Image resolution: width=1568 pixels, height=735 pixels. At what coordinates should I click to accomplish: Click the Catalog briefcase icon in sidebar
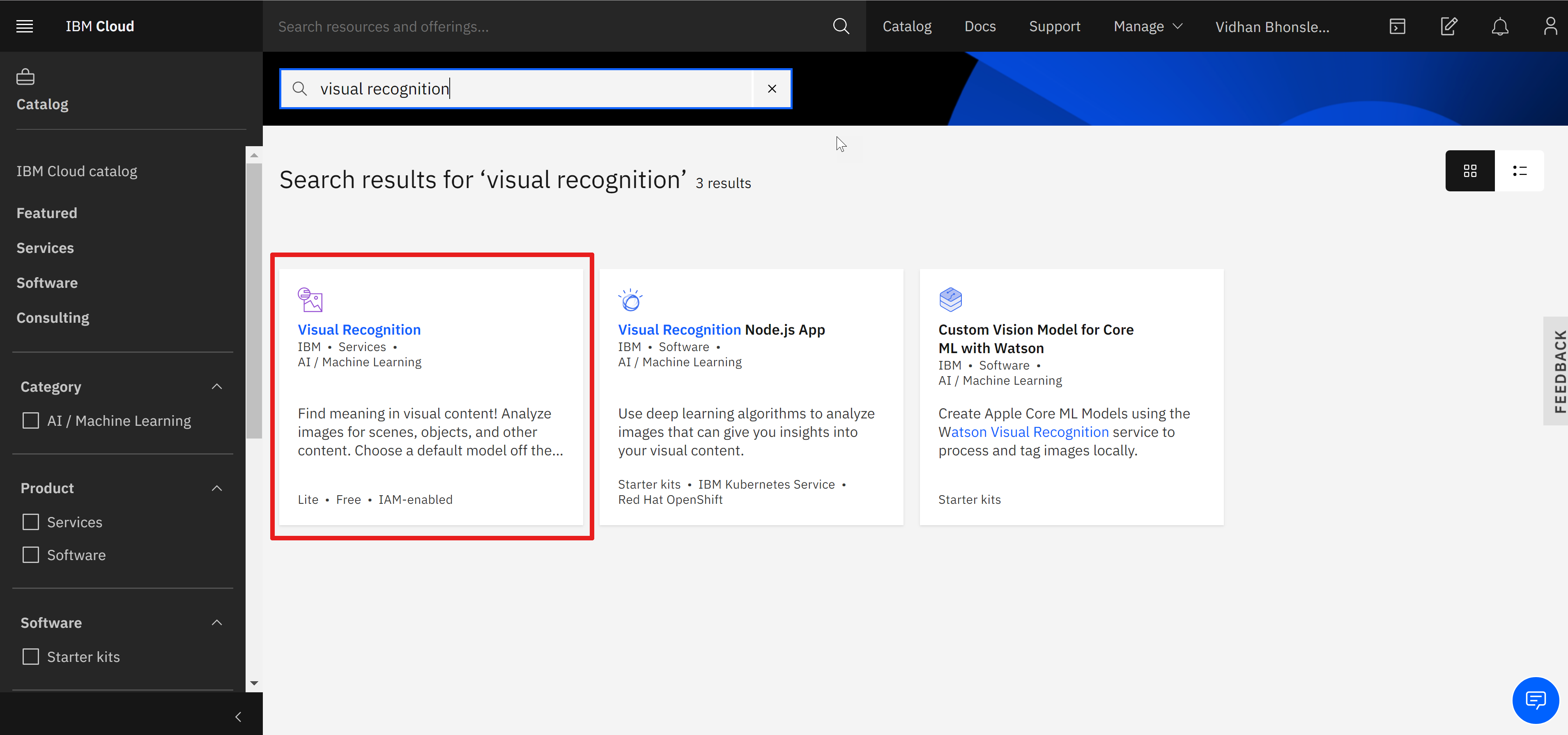pyautogui.click(x=25, y=77)
